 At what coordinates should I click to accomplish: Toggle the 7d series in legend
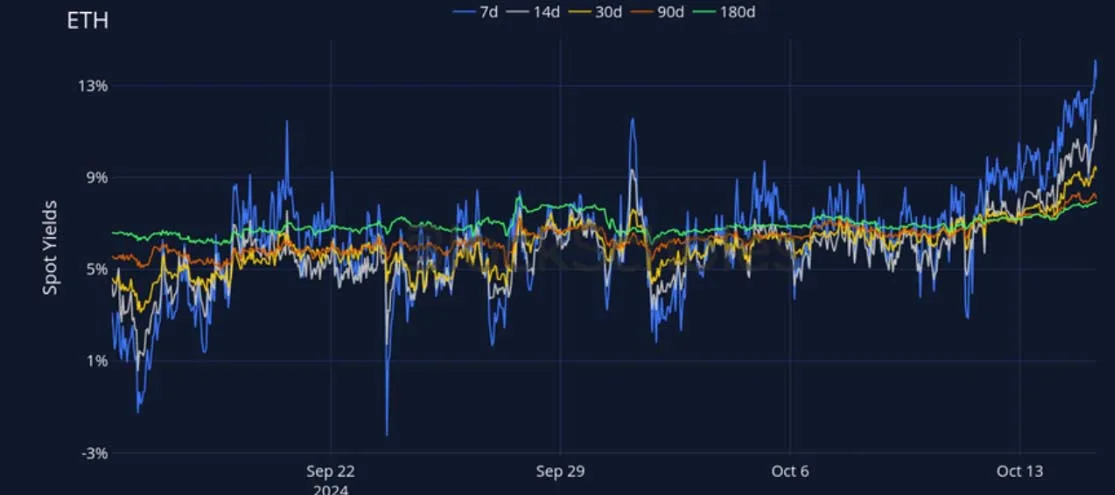476,12
